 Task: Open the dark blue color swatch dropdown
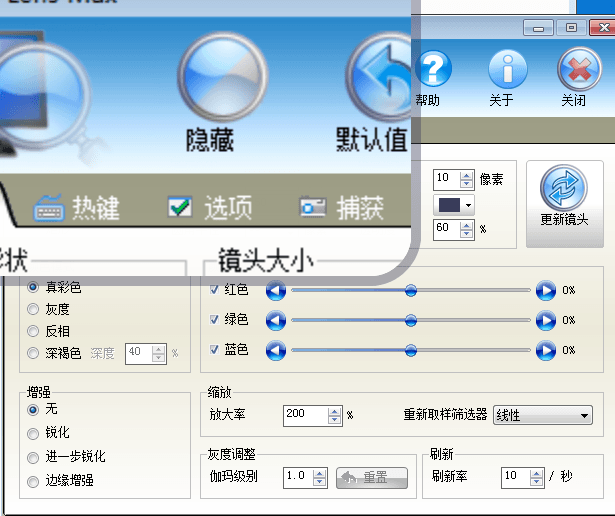(x=454, y=205)
